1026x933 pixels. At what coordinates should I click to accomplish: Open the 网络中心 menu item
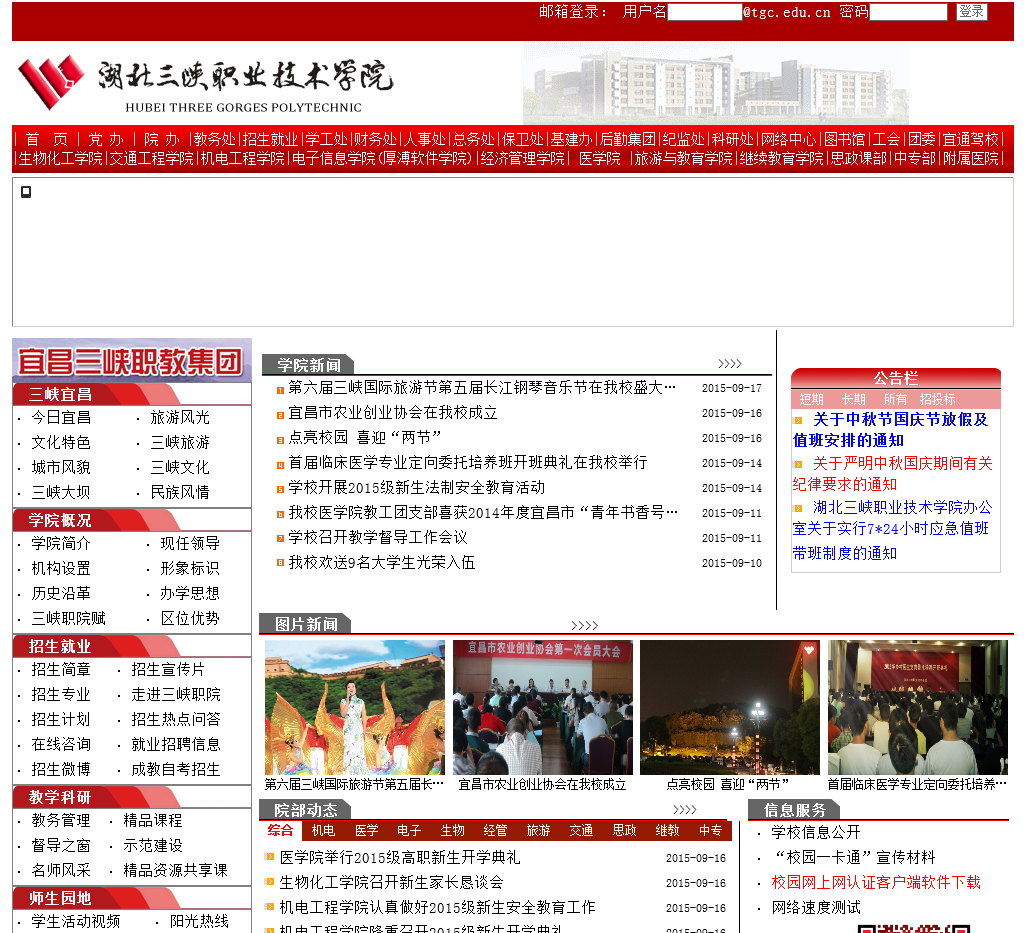788,139
